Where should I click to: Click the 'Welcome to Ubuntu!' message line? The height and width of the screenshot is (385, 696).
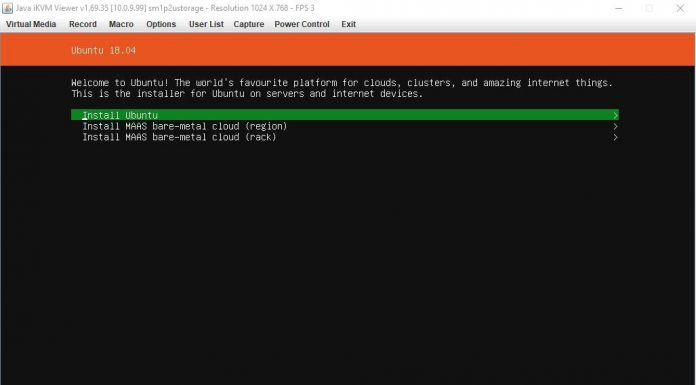pyautogui.click(x=342, y=83)
